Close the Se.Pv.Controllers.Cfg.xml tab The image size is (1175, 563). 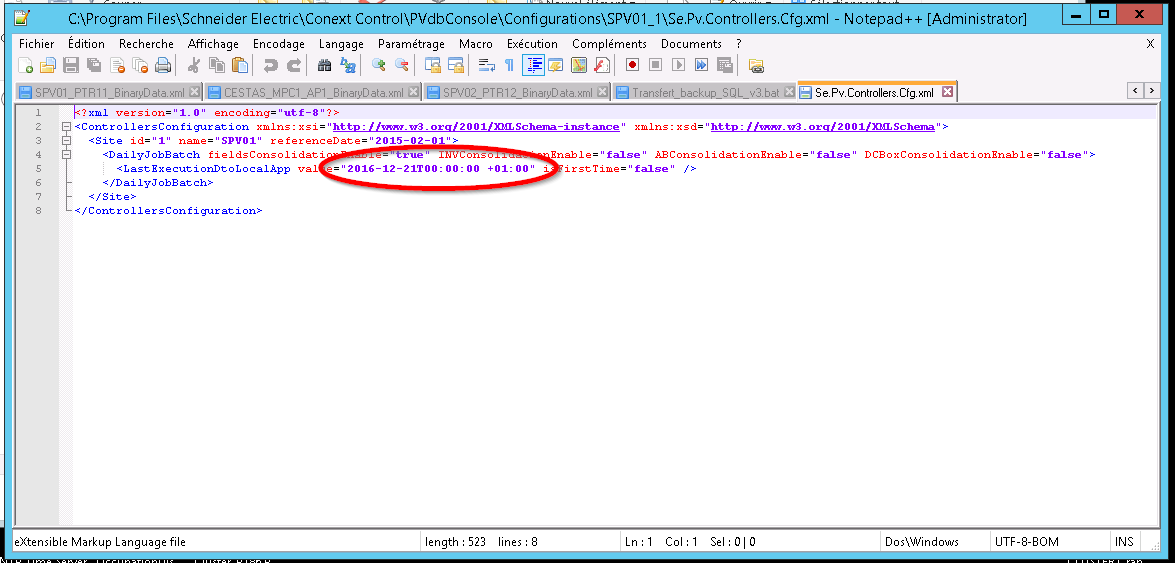point(947,92)
